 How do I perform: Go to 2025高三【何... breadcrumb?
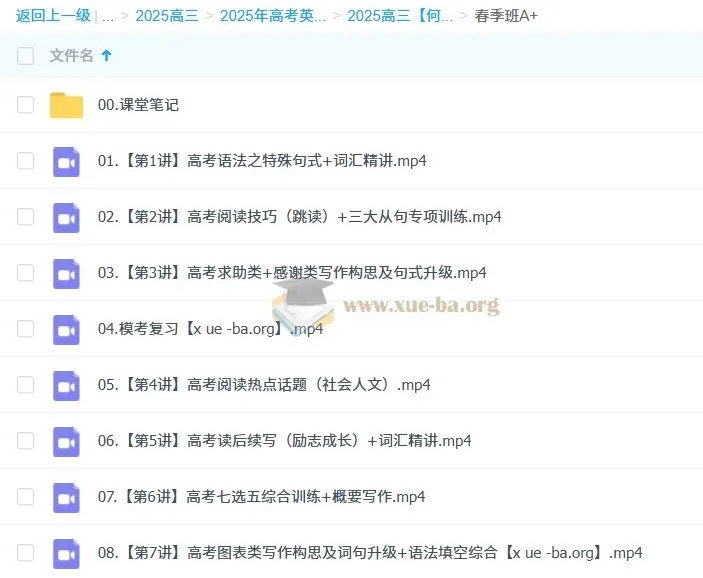(x=400, y=16)
